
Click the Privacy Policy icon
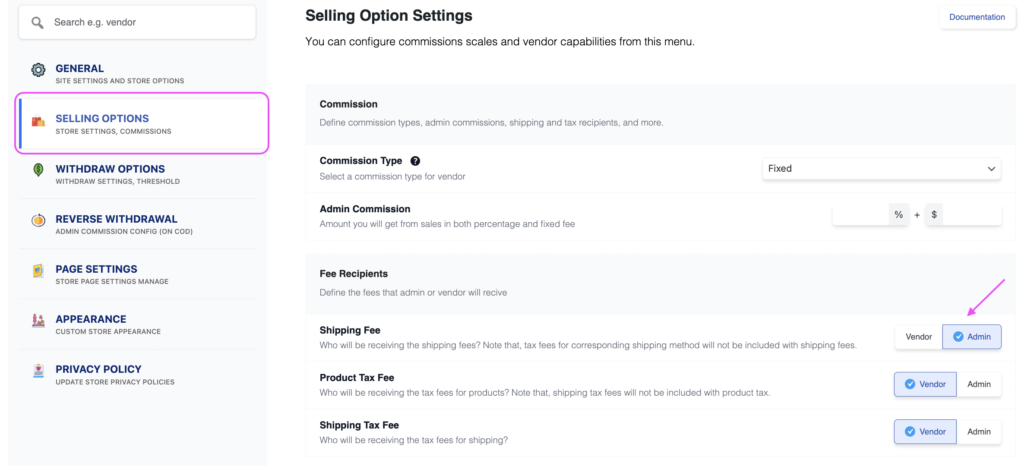click(x=38, y=371)
